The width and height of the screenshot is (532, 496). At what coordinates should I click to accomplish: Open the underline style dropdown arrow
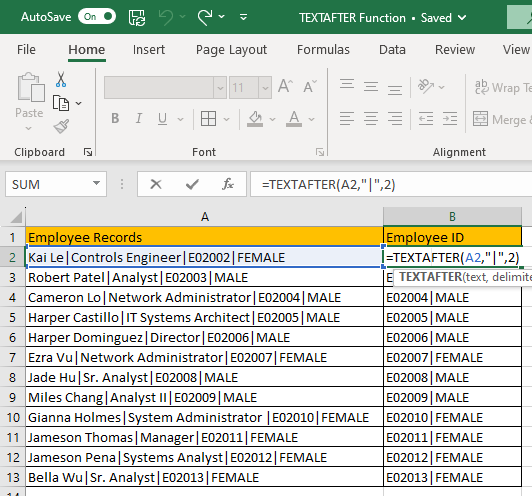pyautogui.click(x=180, y=119)
